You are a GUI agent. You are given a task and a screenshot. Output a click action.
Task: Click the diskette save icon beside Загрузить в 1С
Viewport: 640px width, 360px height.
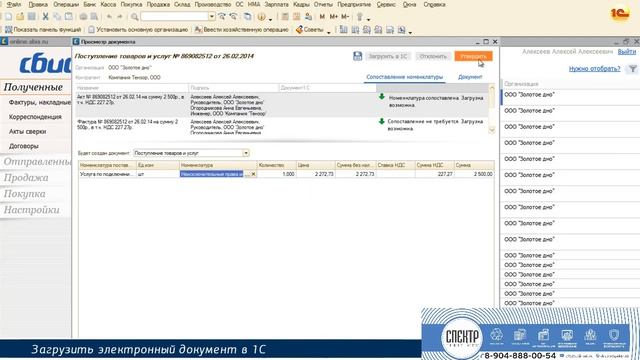click(x=358, y=56)
